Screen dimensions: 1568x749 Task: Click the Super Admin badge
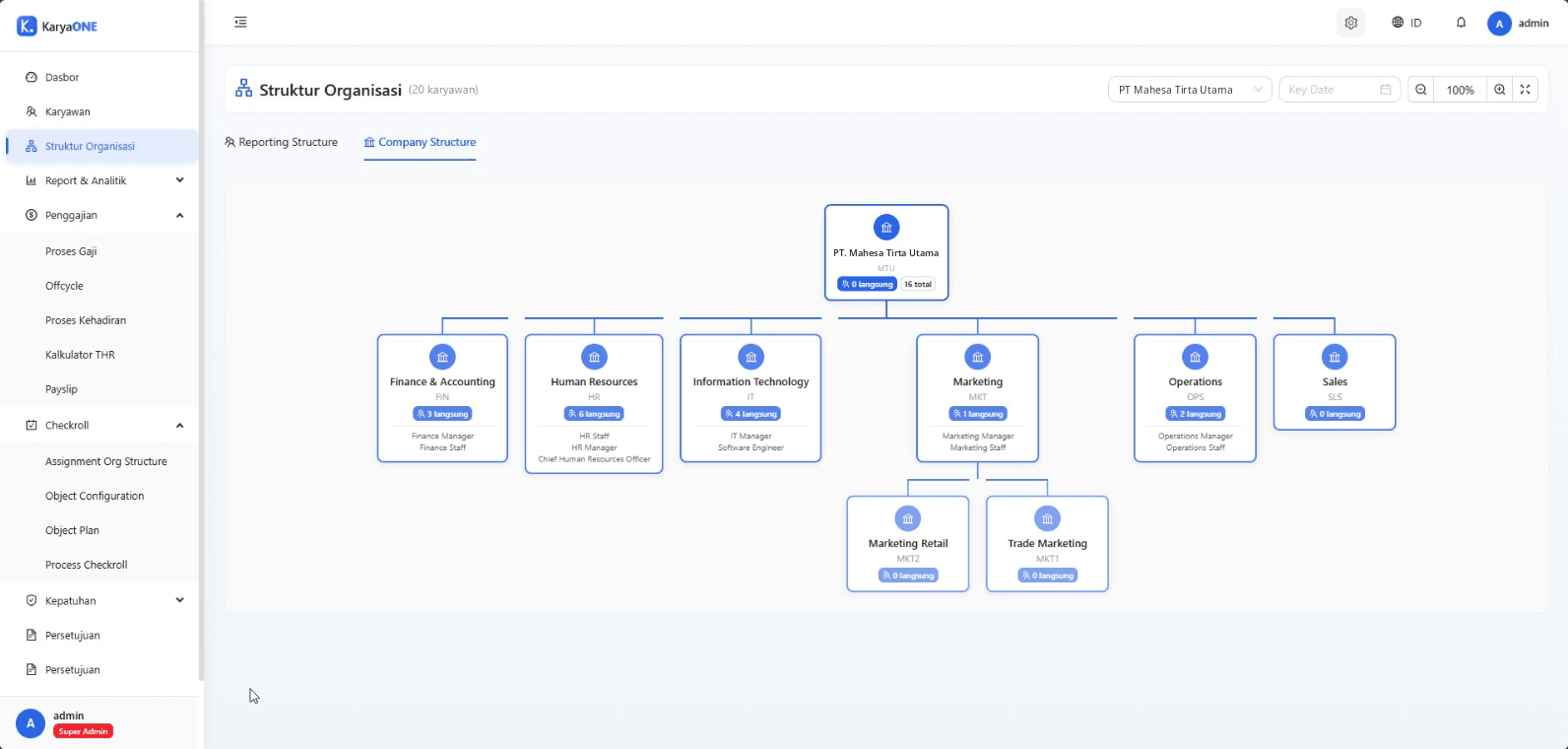pyautogui.click(x=84, y=731)
